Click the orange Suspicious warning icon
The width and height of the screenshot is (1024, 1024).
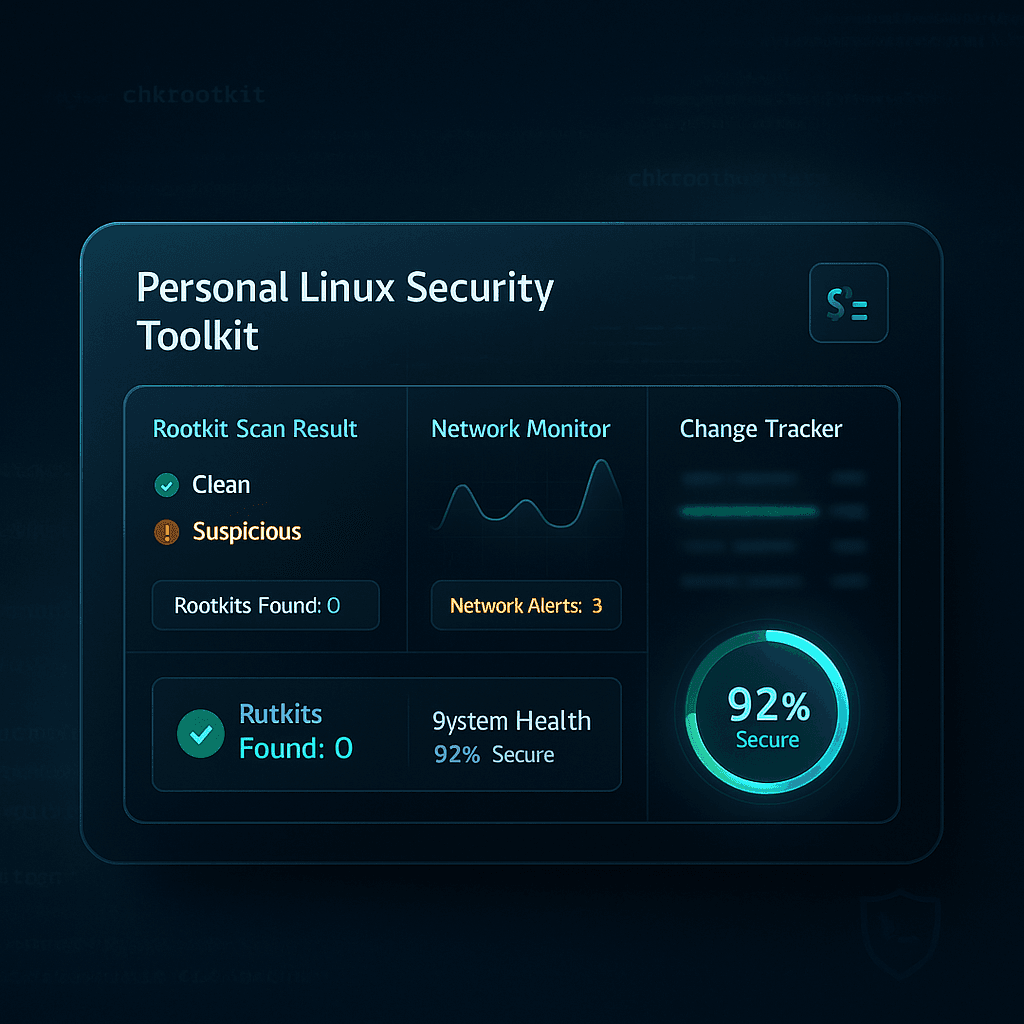coord(166,532)
